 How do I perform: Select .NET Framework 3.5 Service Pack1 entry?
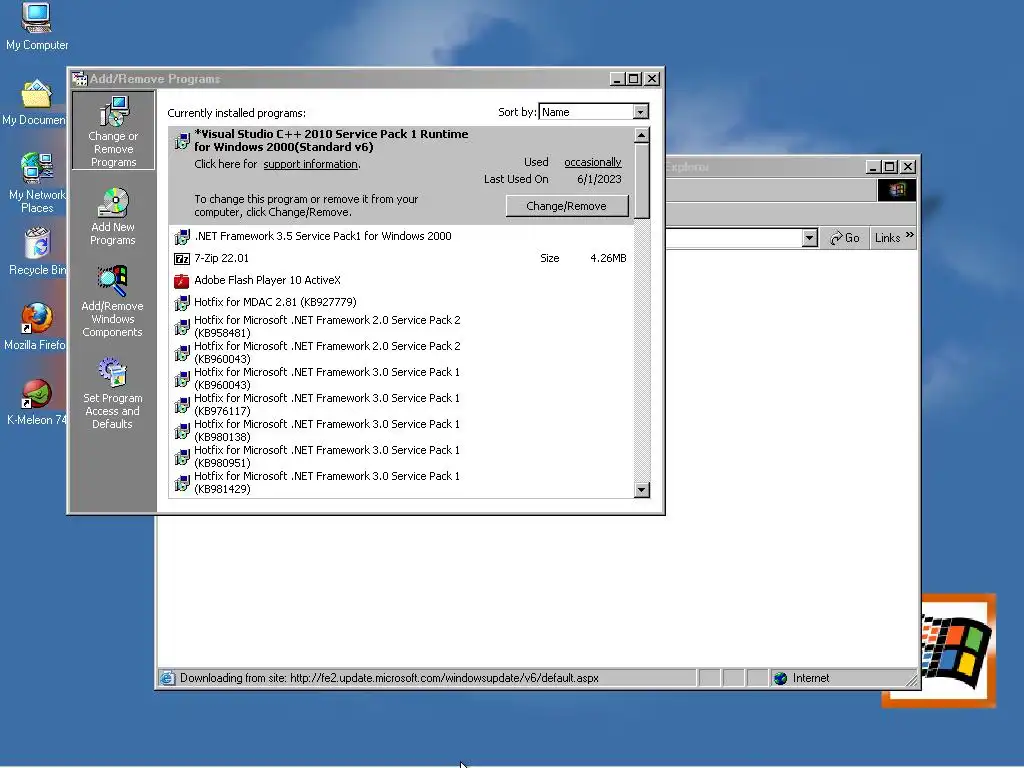tap(401, 236)
